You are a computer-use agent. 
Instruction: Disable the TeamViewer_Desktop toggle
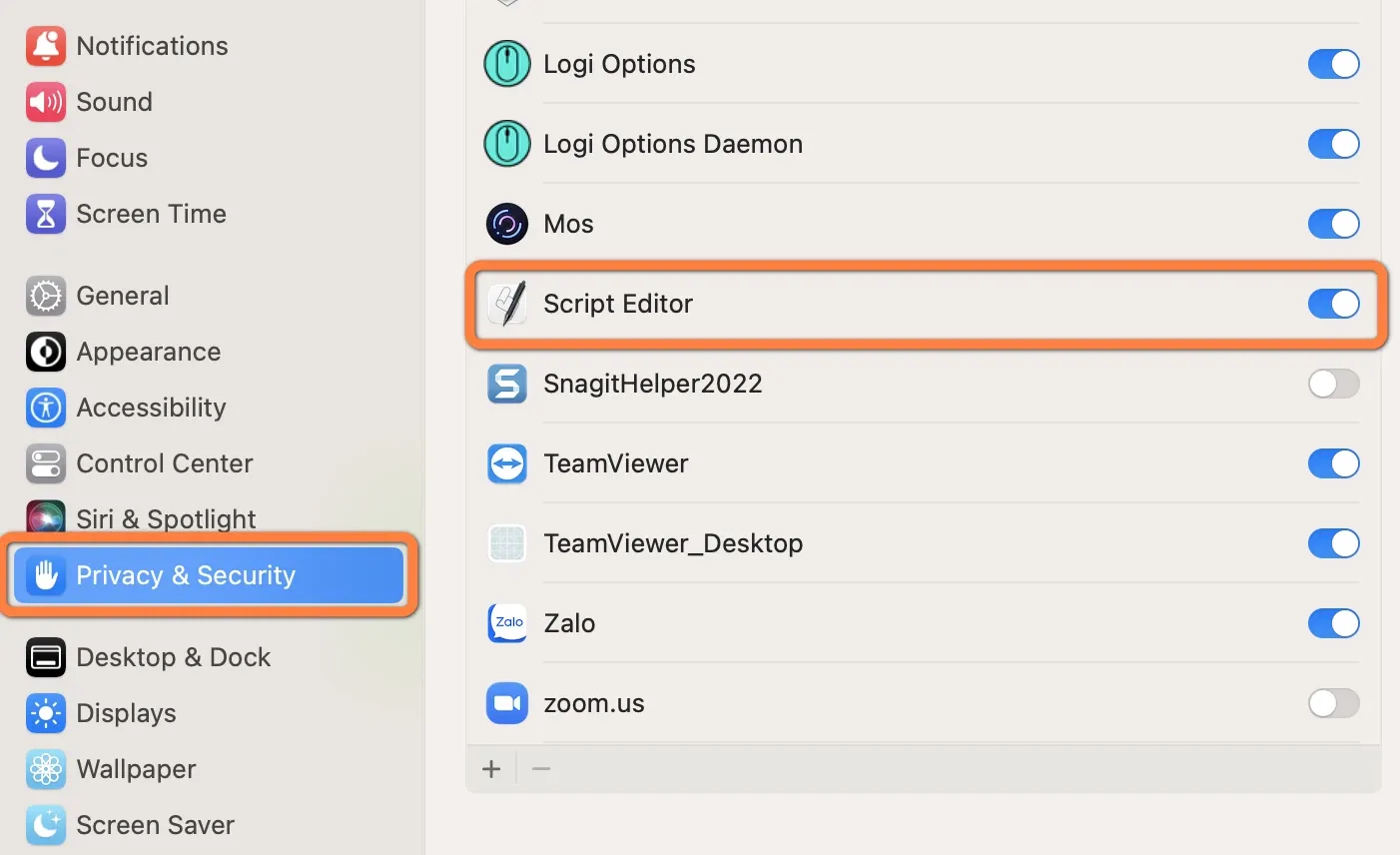point(1334,543)
